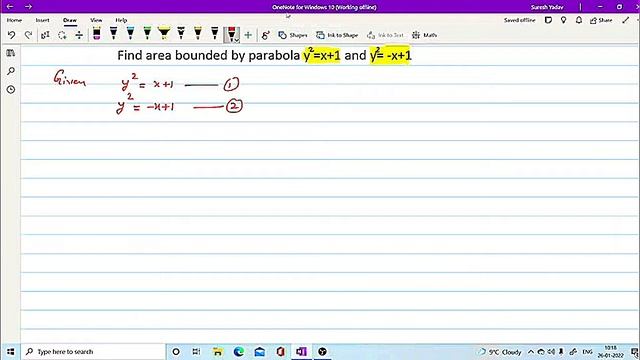
Task: Share this notebook
Action: click(601, 20)
